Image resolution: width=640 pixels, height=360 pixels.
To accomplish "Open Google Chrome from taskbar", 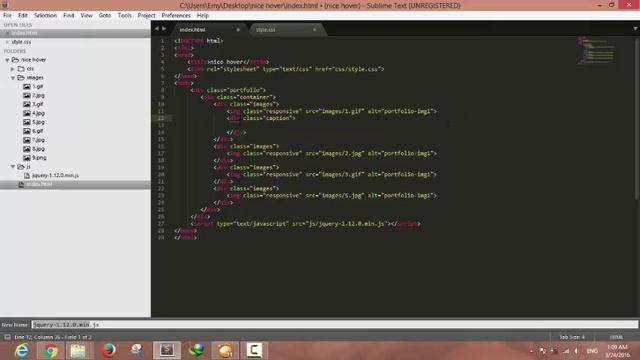I will click(51, 351).
